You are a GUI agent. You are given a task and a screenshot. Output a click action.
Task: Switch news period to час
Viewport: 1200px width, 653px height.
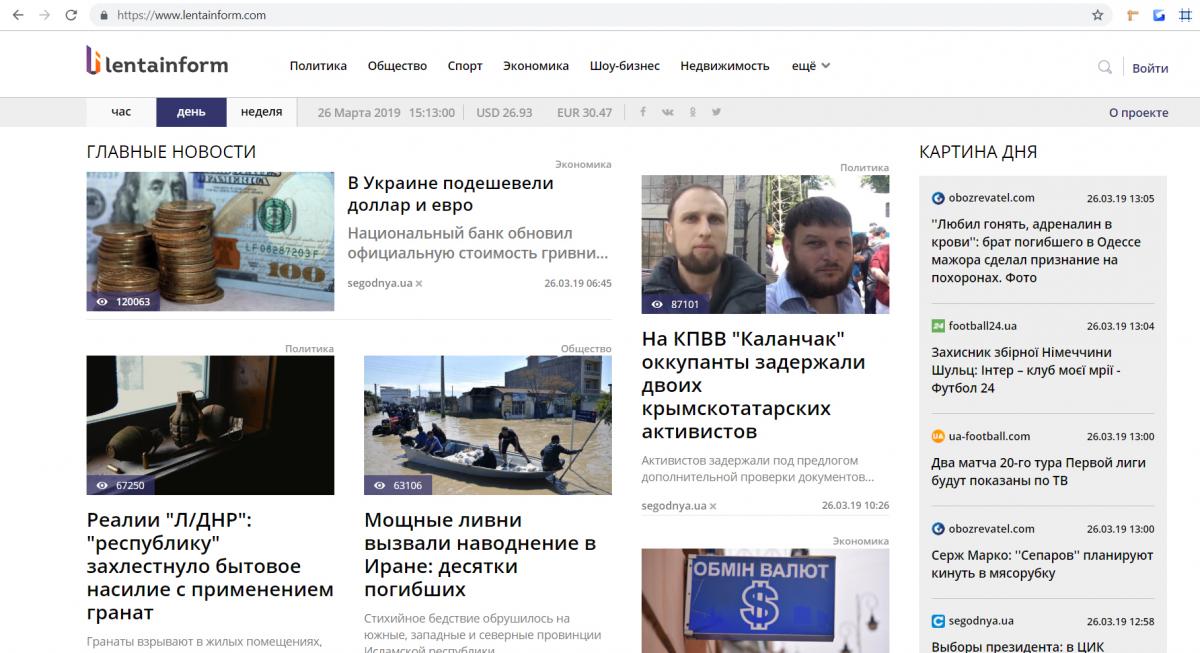point(119,112)
